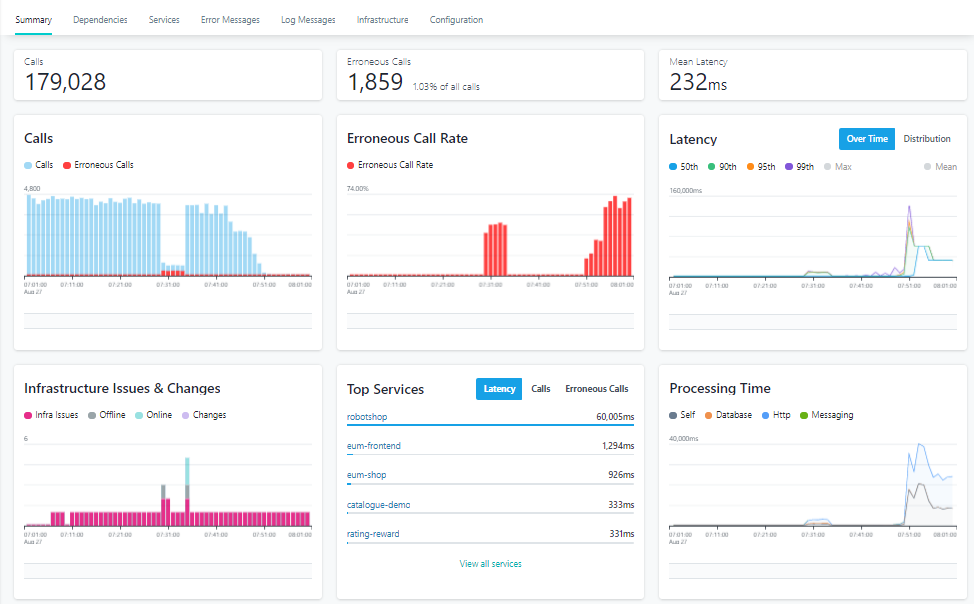974x604 pixels.
Task: Toggle the Database processing time legend
Action: pos(728,414)
